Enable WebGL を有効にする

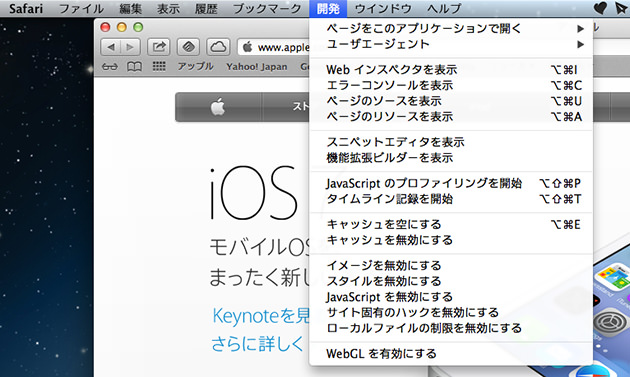point(451,354)
